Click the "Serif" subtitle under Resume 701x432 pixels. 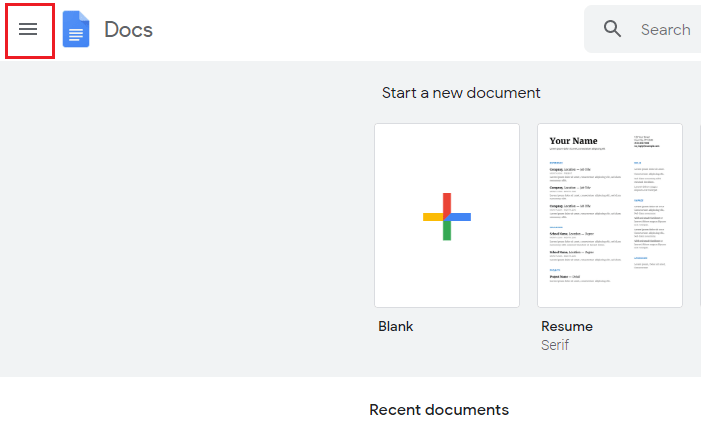pyautogui.click(x=555, y=345)
